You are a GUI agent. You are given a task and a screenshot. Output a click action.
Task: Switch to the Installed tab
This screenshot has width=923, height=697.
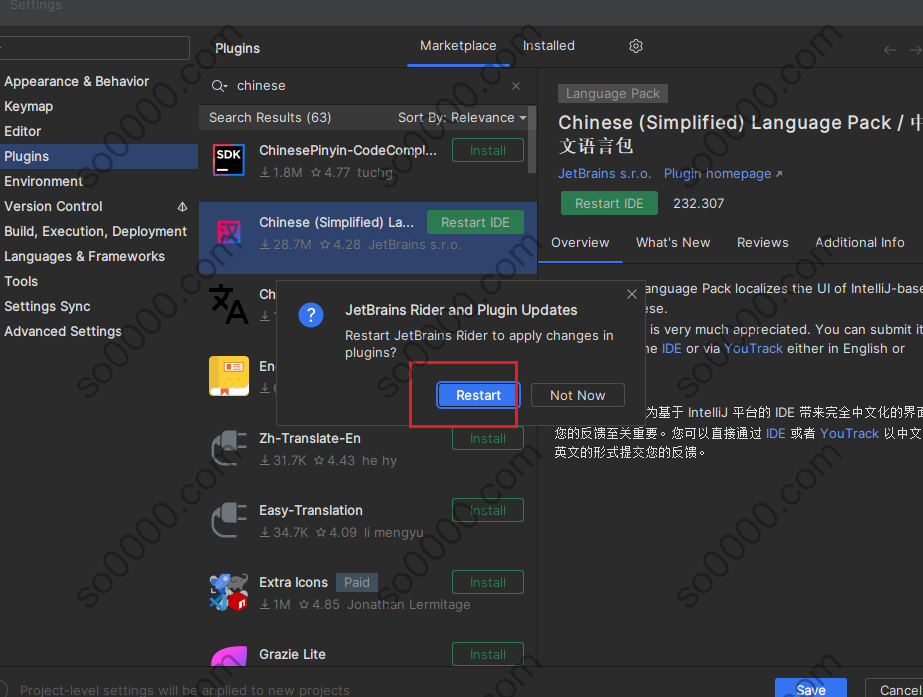coord(549,46)
